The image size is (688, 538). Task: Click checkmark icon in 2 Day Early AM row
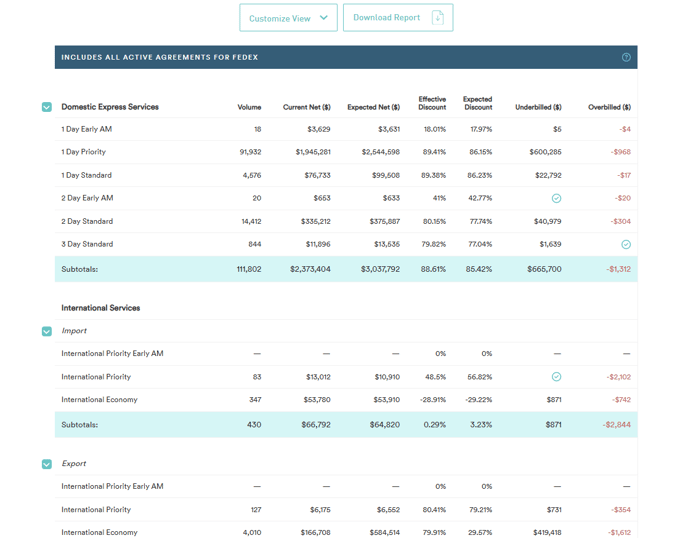(557, 198)
